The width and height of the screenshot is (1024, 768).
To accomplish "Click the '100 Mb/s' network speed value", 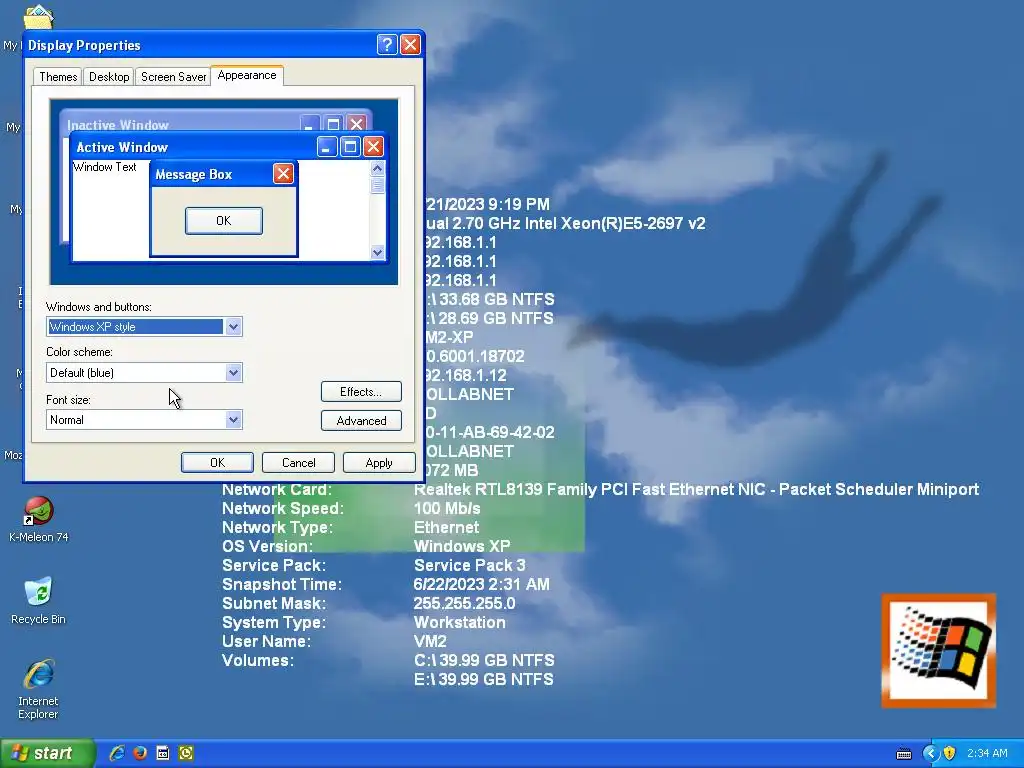I will tap(447, 508).
